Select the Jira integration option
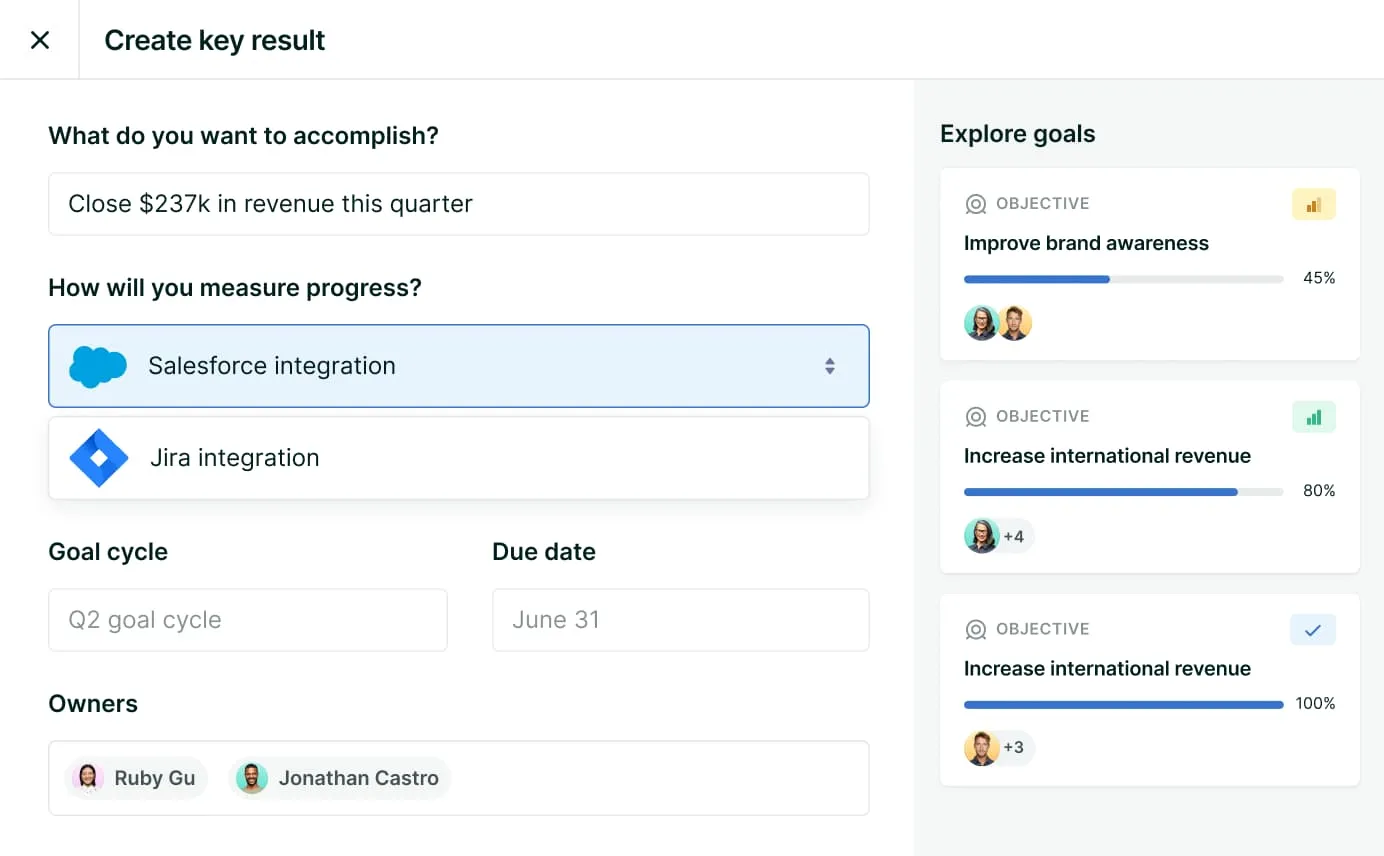The width and height of the screenshot is (1384, 856). [458, 458]
